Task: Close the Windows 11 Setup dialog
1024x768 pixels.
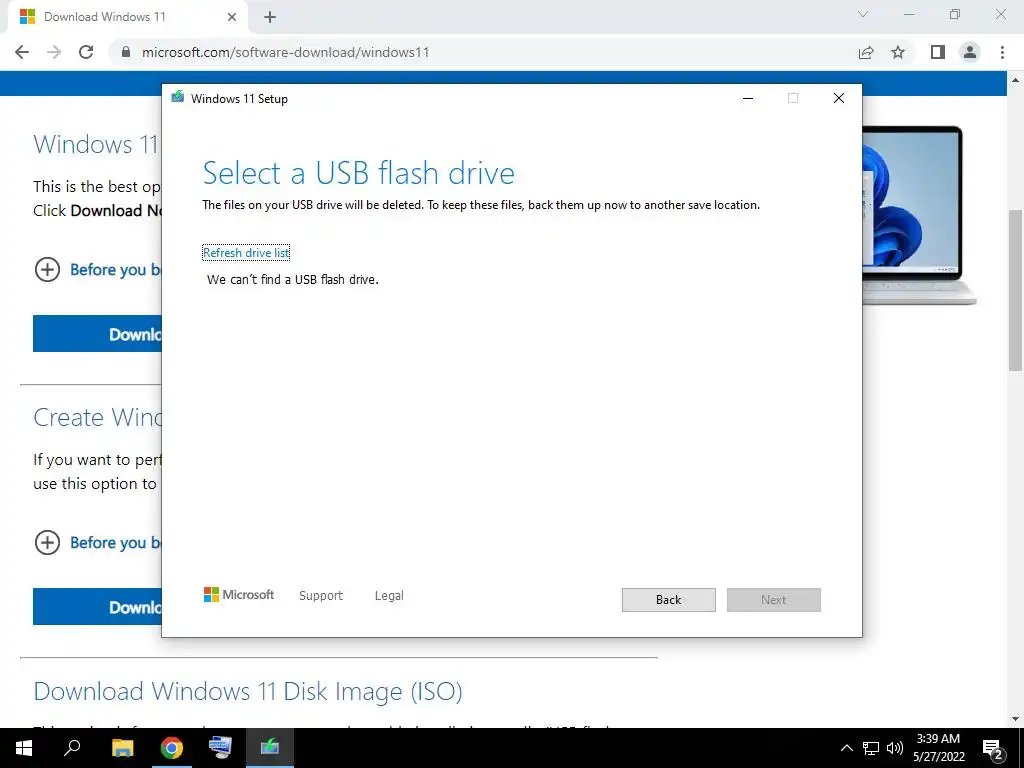Action: coord(839,99)
